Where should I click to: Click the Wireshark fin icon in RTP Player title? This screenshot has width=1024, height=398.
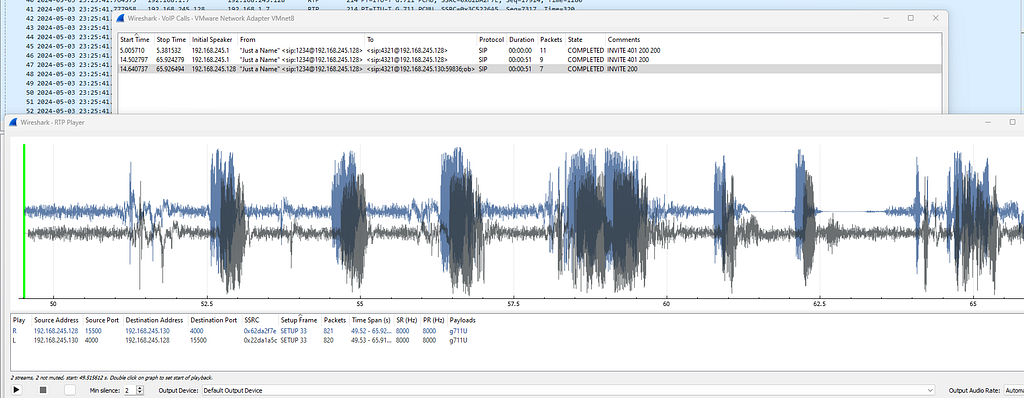point(14,122)
